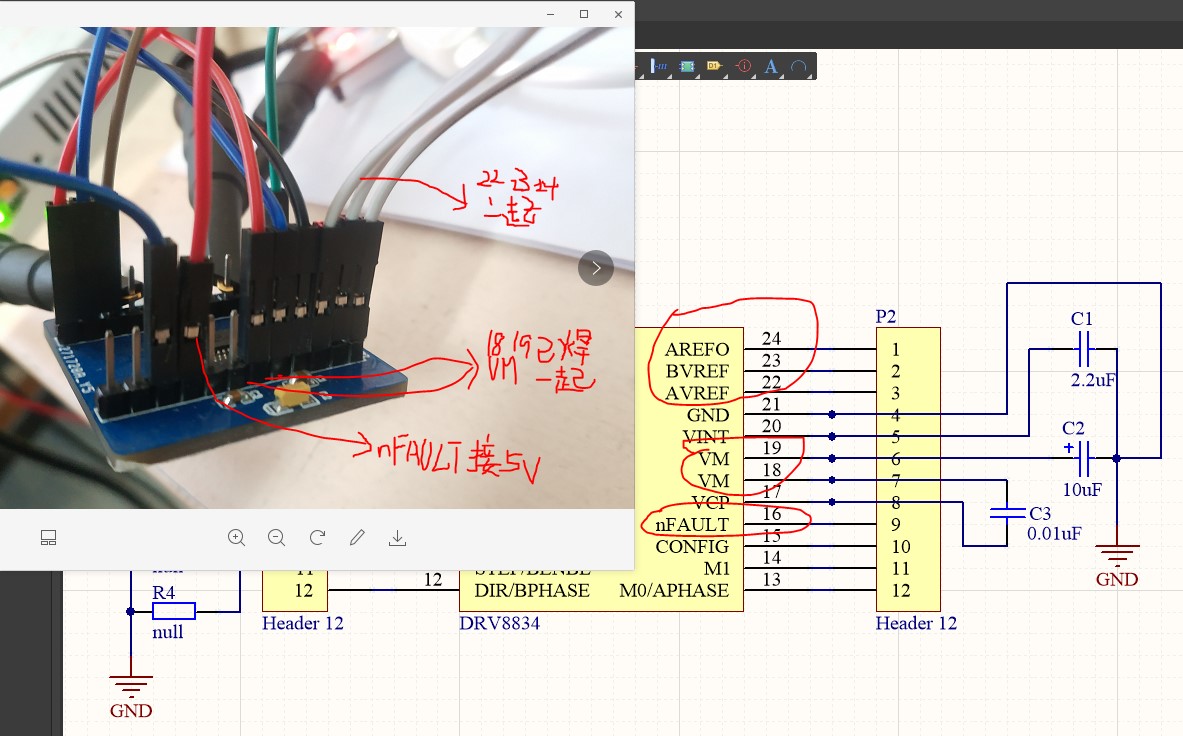Select the Place Port tool (D1 icon)
The width and height of the screenshot is (1183, 736).
(714, 66)
